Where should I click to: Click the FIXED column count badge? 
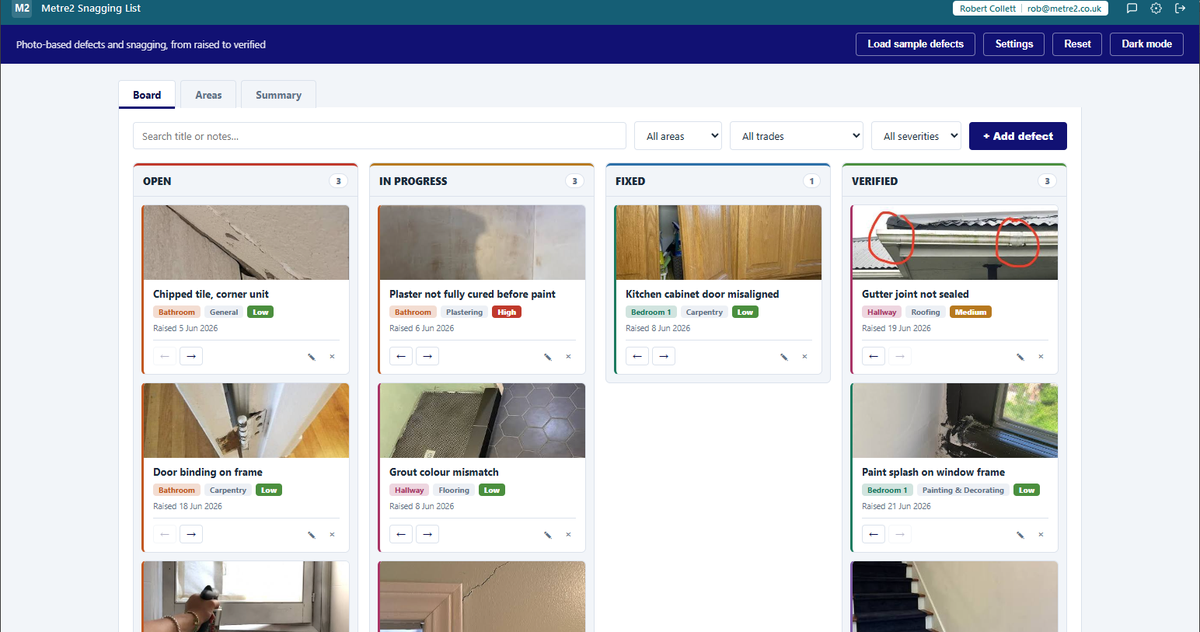[x=811, y=181]
